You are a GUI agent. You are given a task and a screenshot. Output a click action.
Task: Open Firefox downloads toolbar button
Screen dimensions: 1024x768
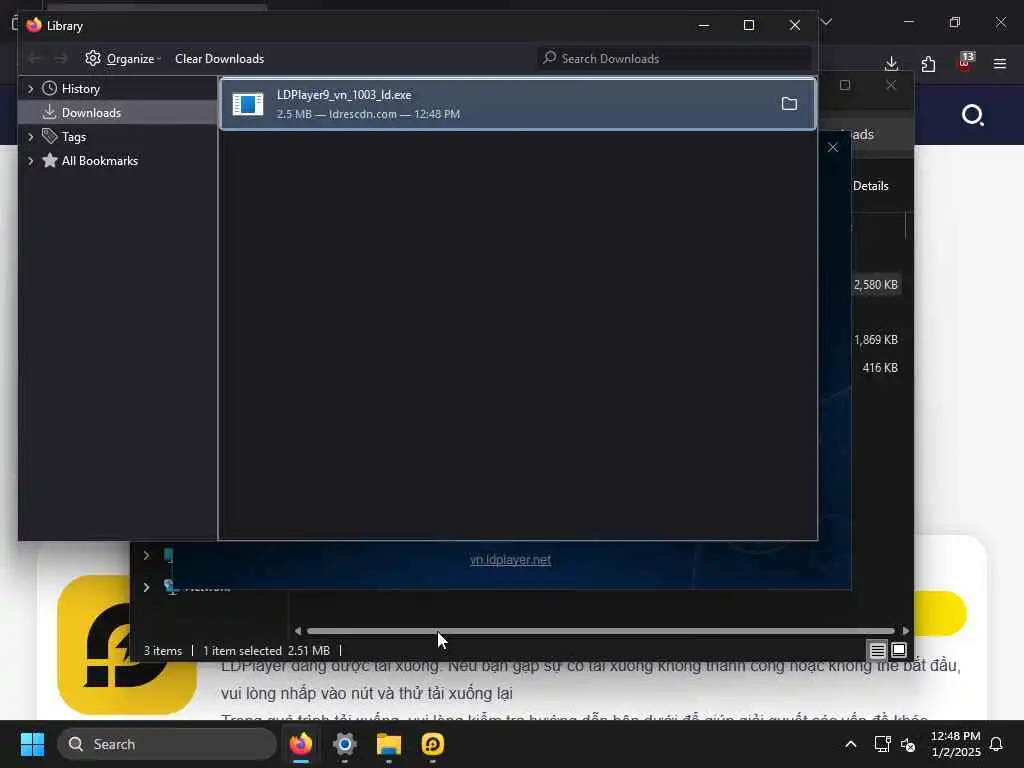(891, 64)
